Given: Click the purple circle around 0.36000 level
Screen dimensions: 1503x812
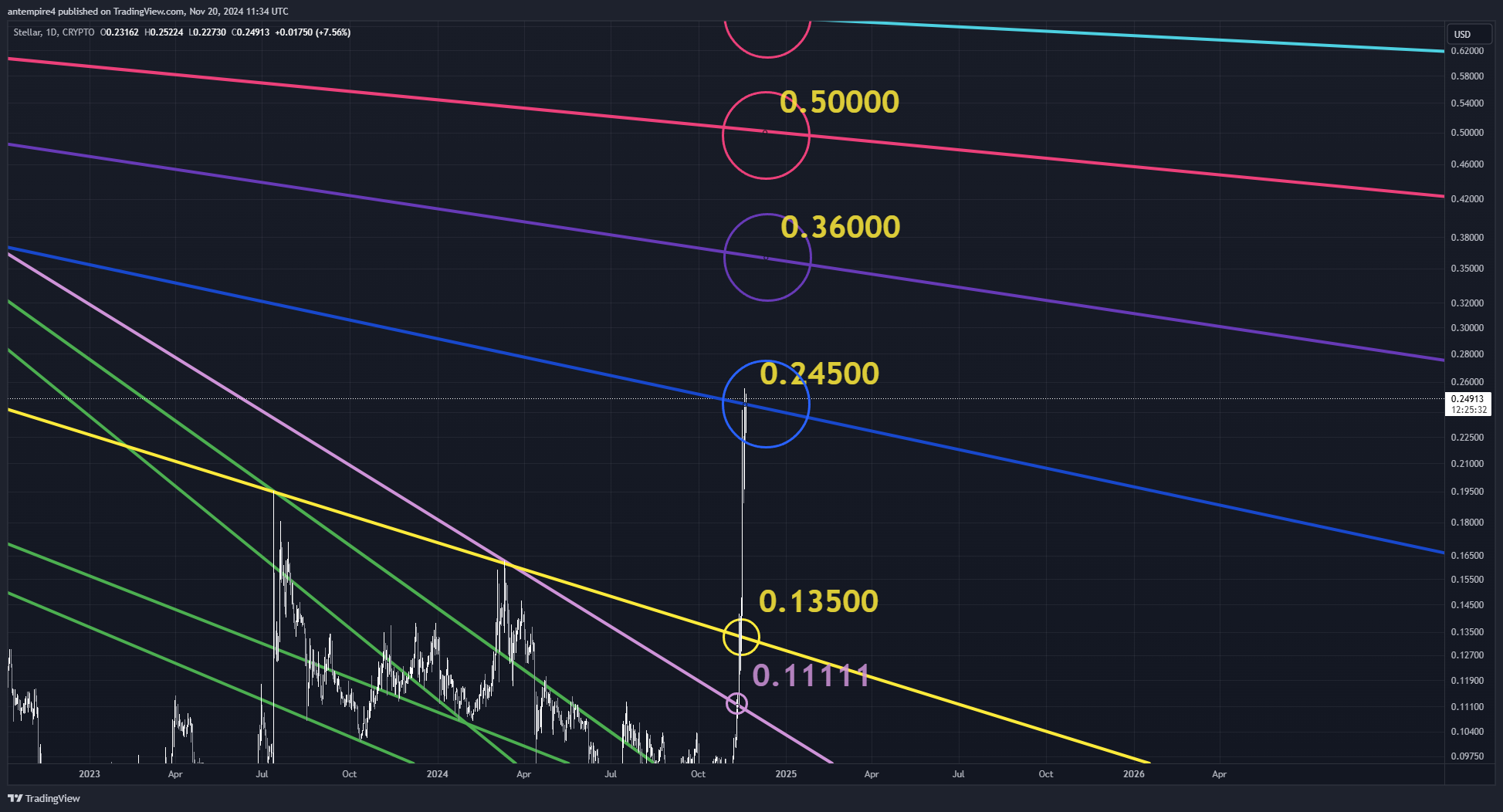Looking at the screenshot, I should click(767, 257).
